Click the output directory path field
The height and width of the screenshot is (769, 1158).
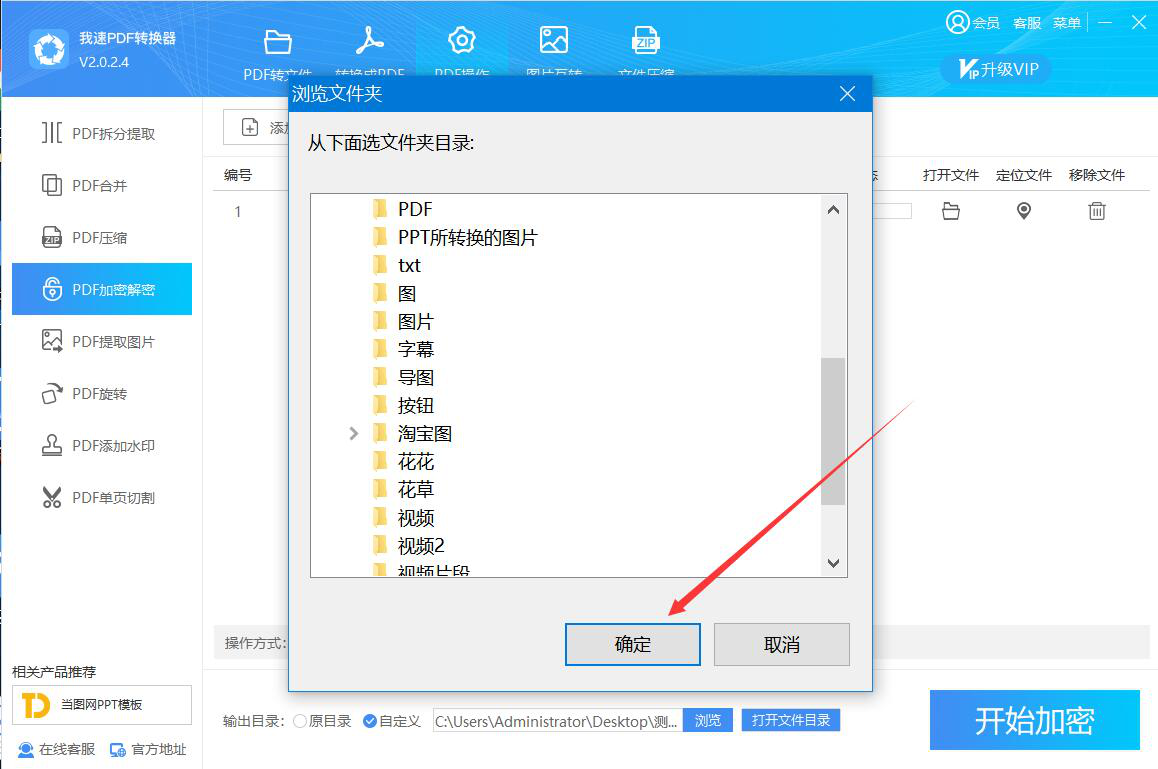(558, 721)
